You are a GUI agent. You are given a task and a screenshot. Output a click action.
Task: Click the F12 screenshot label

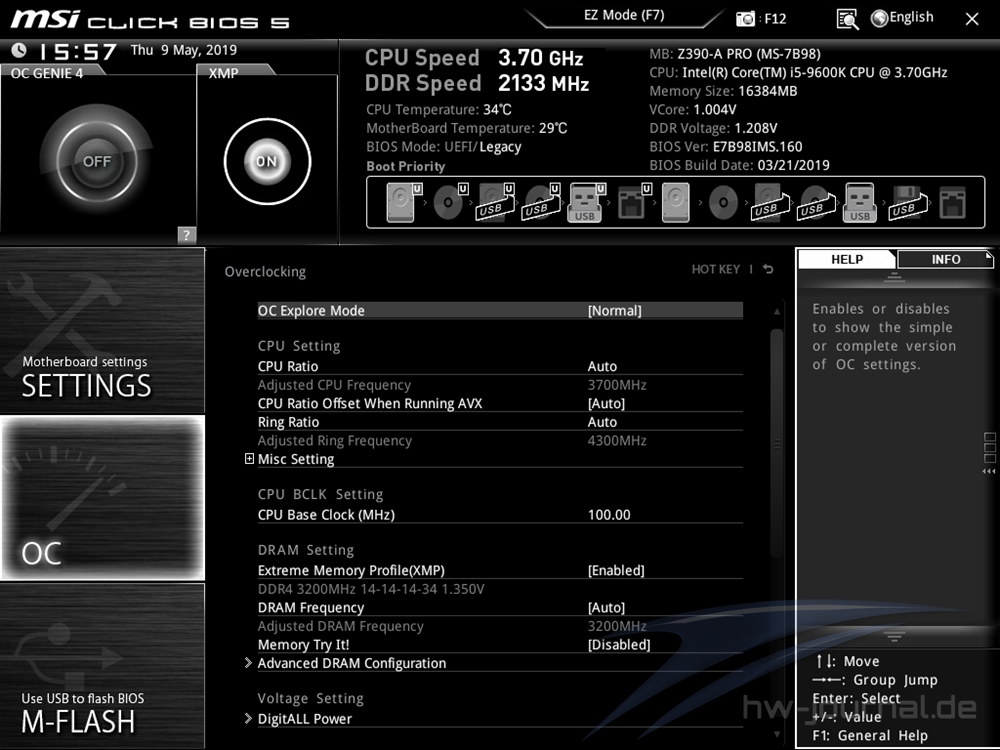click(775, 18)
